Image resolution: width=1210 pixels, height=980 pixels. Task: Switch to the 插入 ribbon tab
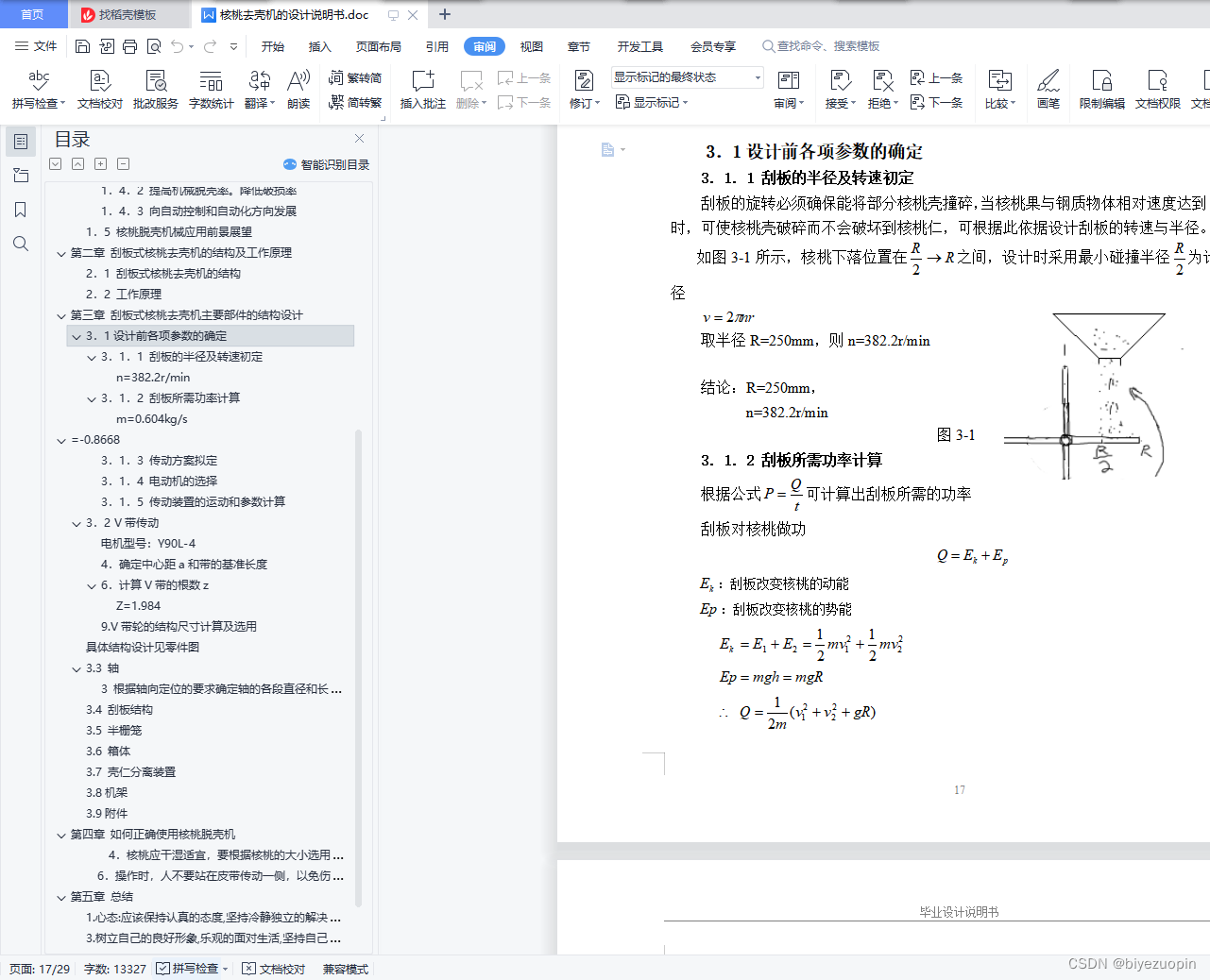tap(320, 46)
